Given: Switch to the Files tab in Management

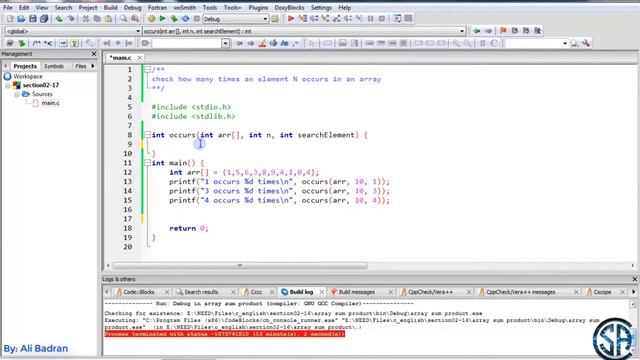Looking at the screenshot, I should pyautogui.click(x=80, y=66).
